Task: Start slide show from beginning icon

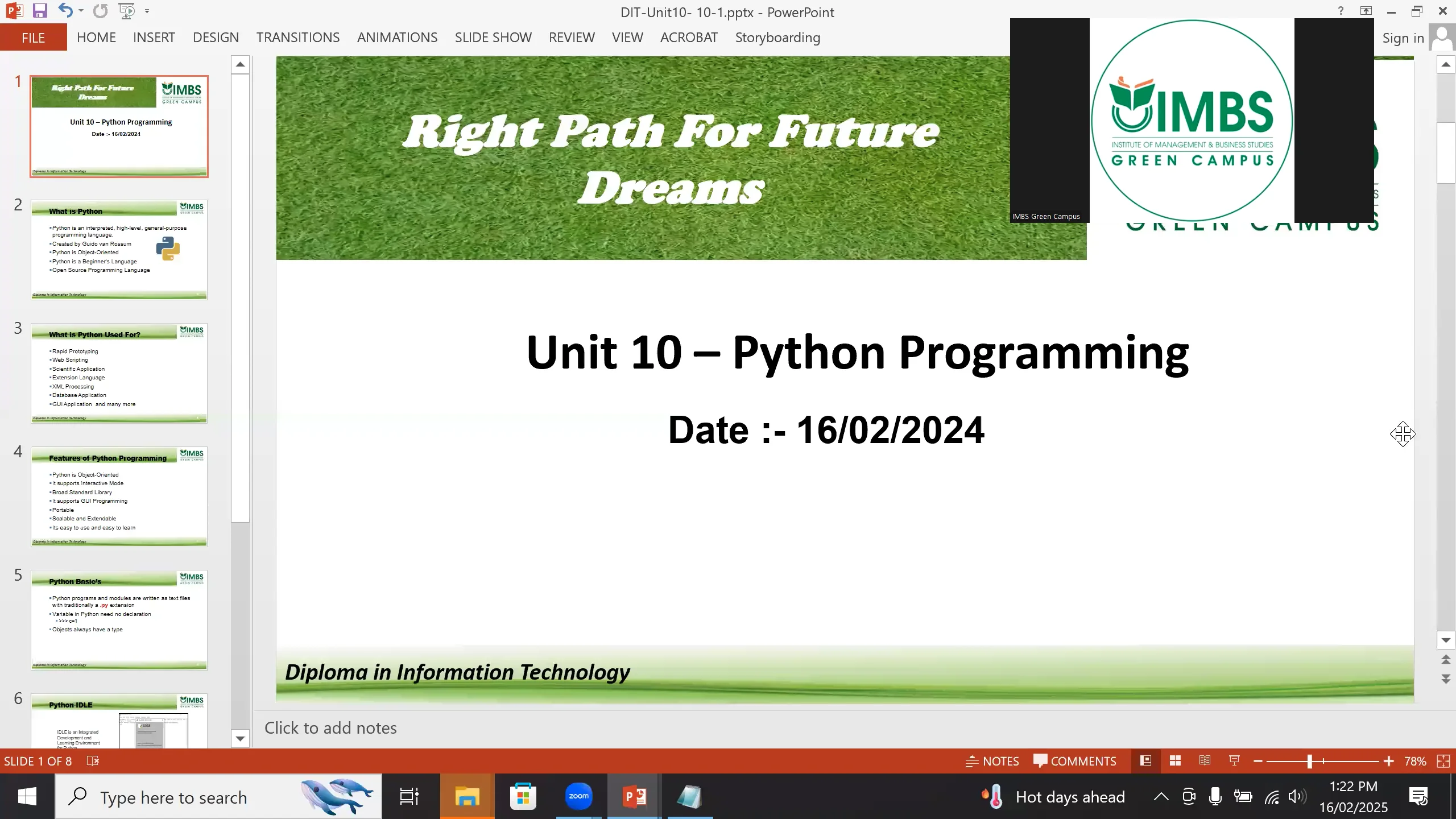Action: 127,11
